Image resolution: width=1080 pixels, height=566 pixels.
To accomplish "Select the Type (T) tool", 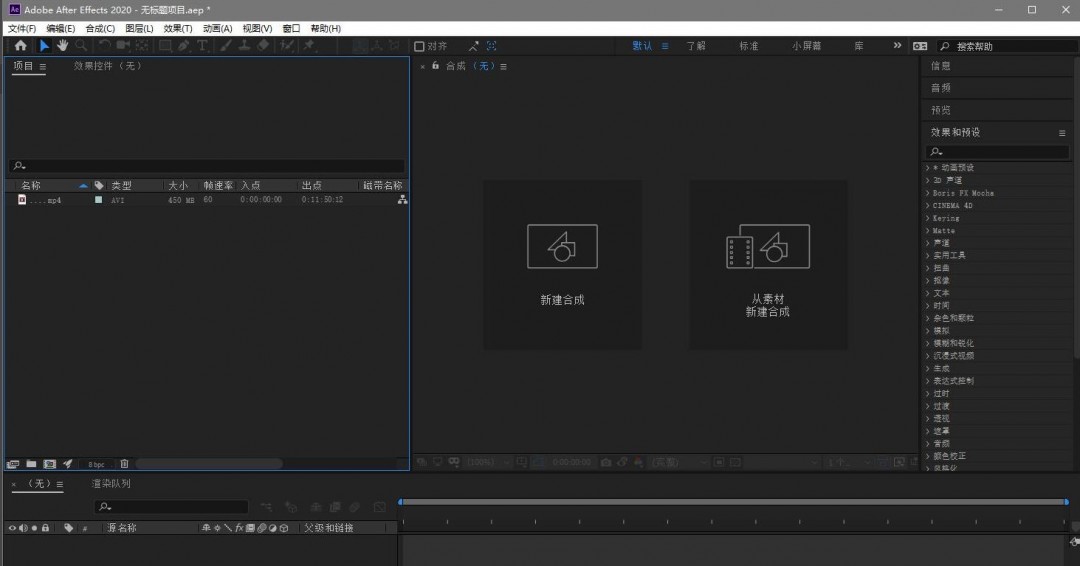I will [x=202, y=46].
